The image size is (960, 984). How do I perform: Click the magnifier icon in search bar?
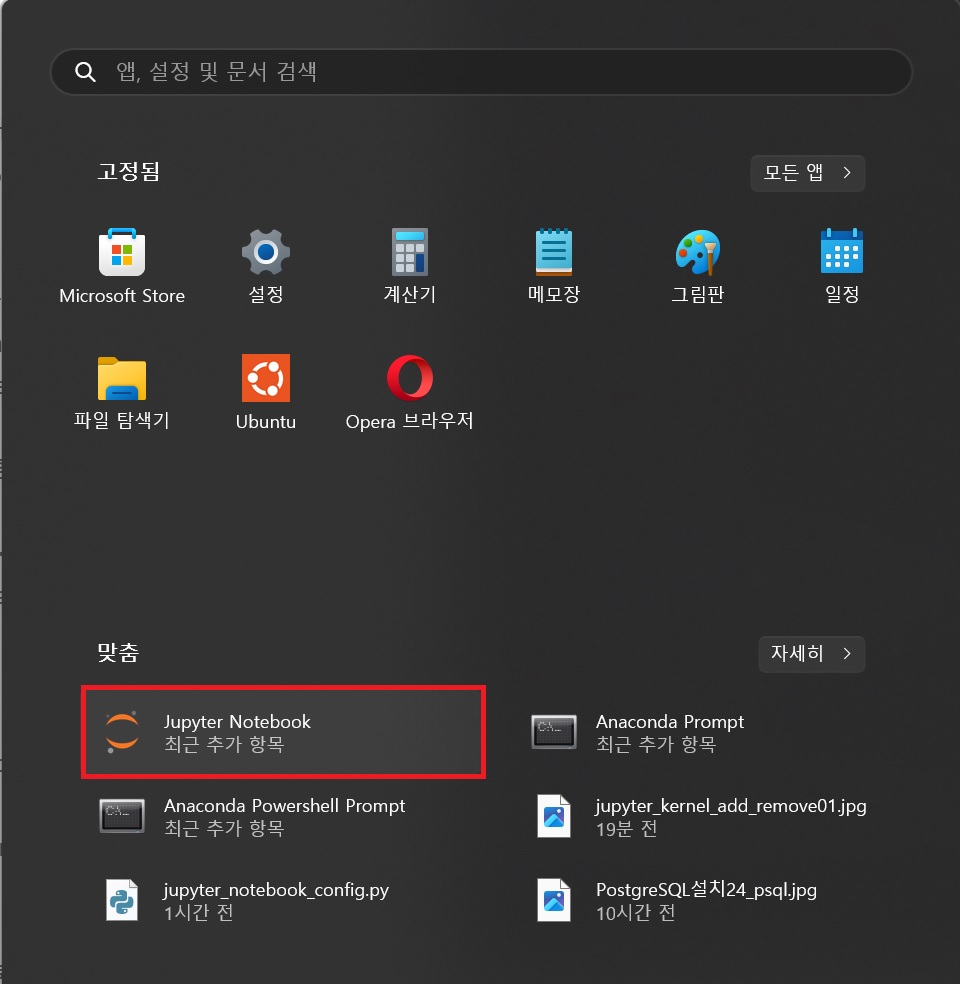[85, 72]
